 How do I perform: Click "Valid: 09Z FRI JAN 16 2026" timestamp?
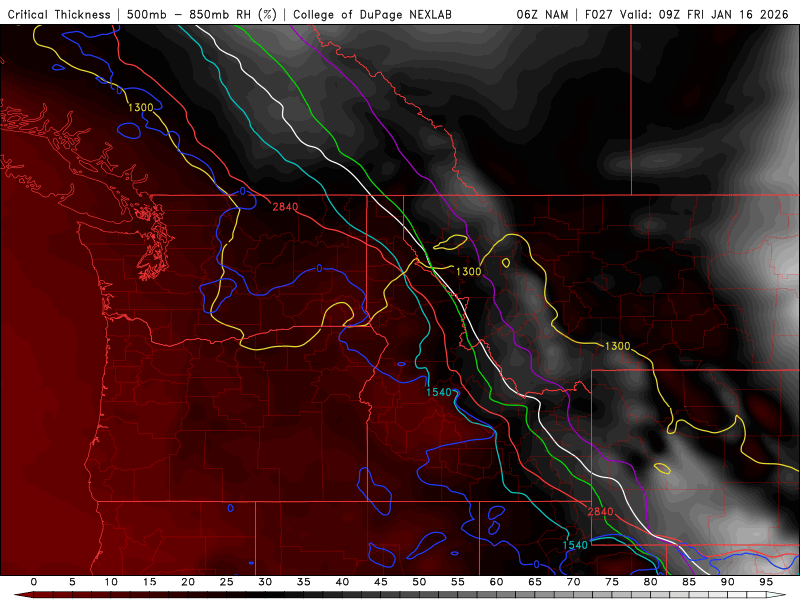click(704, 14)
